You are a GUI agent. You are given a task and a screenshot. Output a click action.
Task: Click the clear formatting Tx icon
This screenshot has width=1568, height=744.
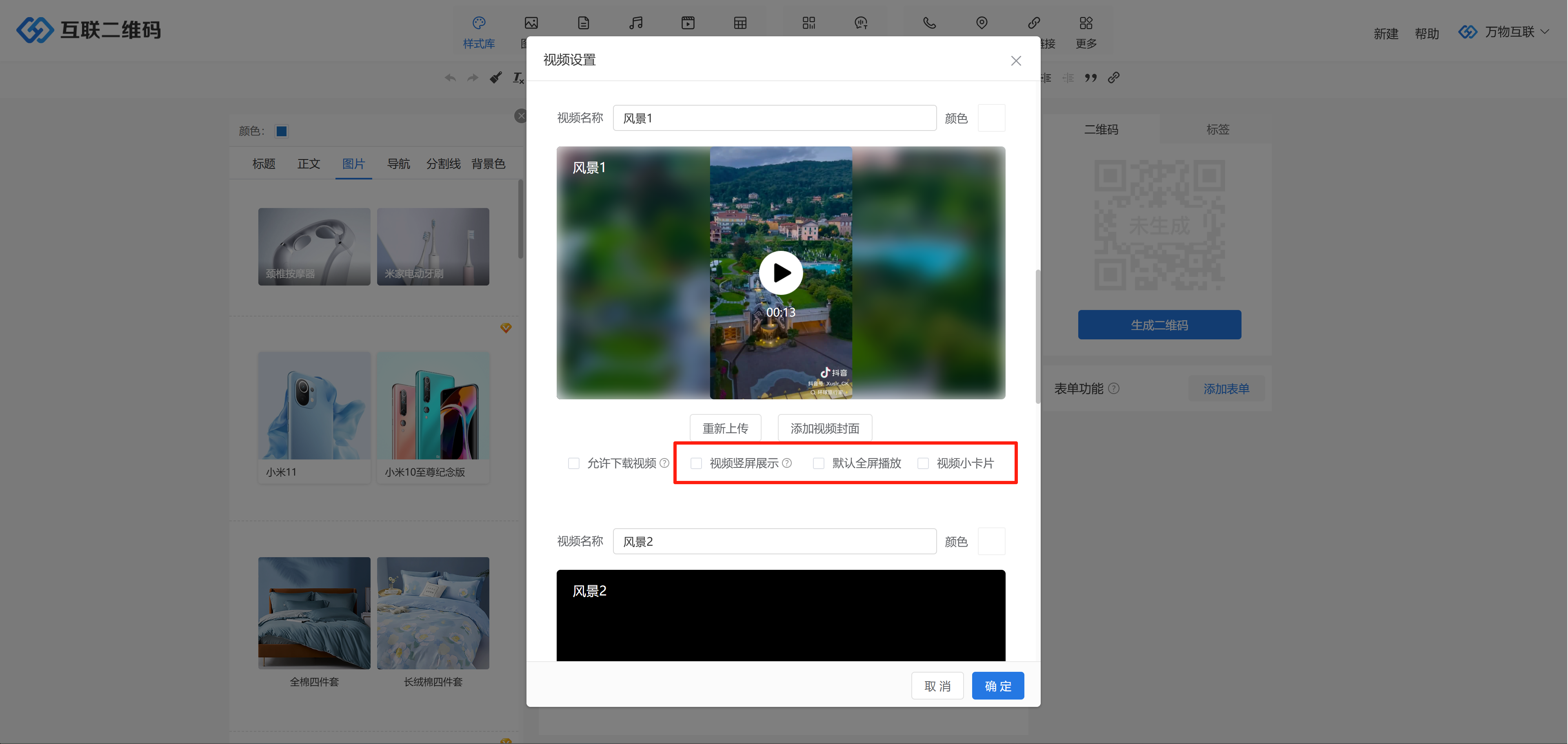click(518, 78)
